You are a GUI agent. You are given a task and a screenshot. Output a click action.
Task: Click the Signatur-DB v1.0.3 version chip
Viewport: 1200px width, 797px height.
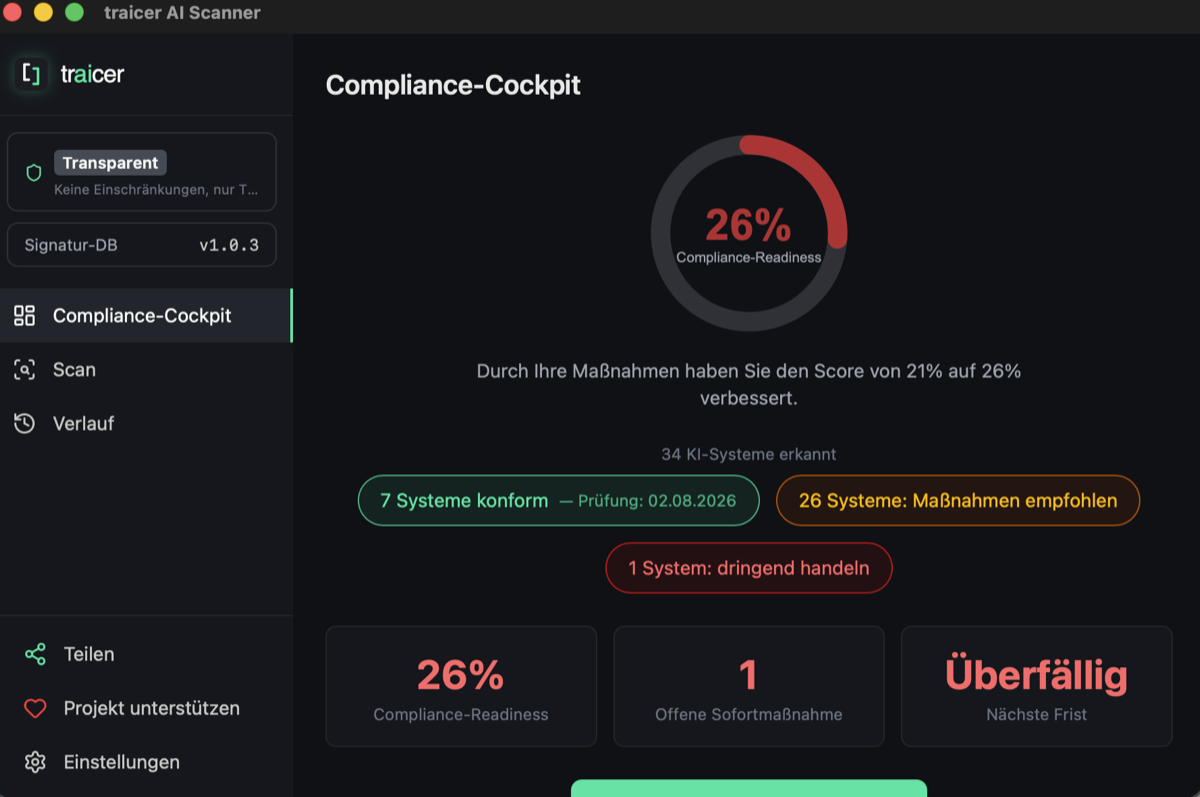tap(141, 244)
